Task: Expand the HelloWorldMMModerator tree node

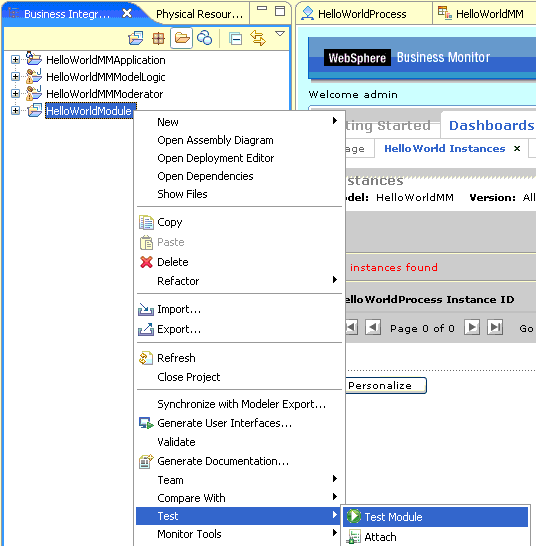Action: [x=15, y=93]
